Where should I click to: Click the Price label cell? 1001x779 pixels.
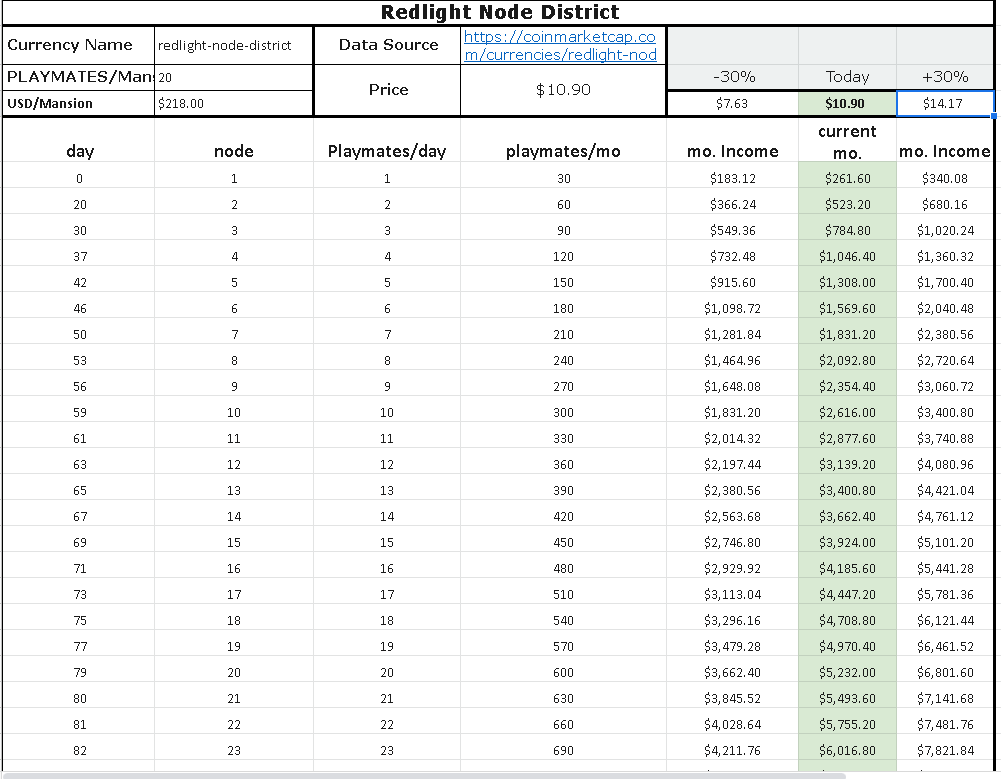click(x=388, y=90)
